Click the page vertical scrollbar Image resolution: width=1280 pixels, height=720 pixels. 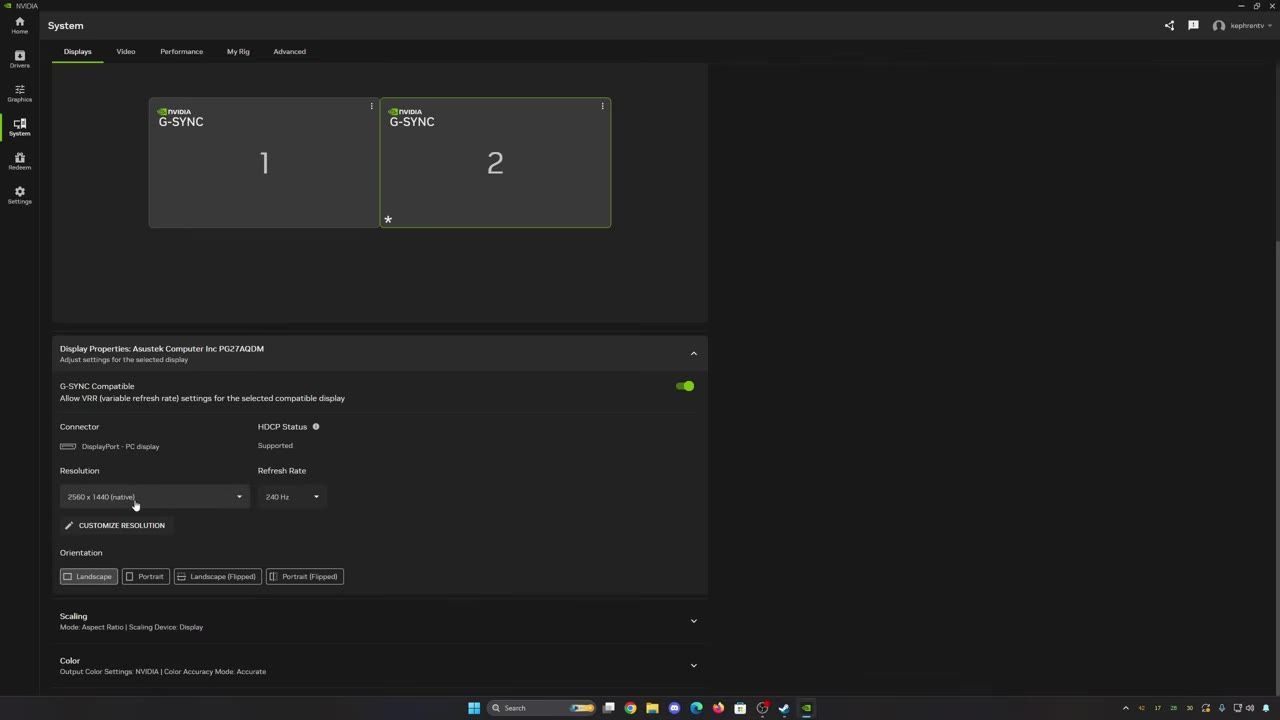click(x=1276, y=468)
